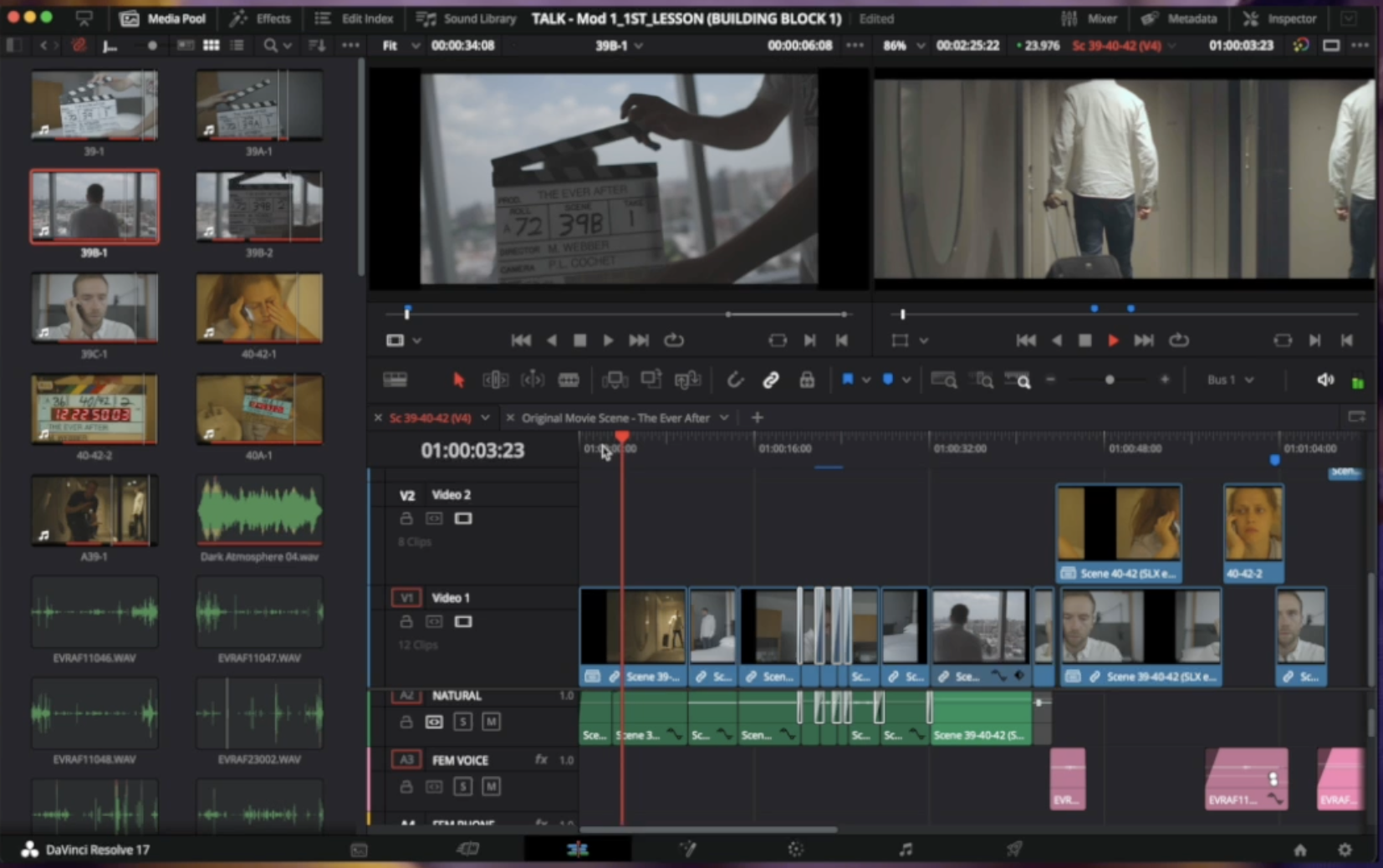Solo the NATURAL audio track
The height and width of the screenshot is (868, 1383).
pos(463,722)
